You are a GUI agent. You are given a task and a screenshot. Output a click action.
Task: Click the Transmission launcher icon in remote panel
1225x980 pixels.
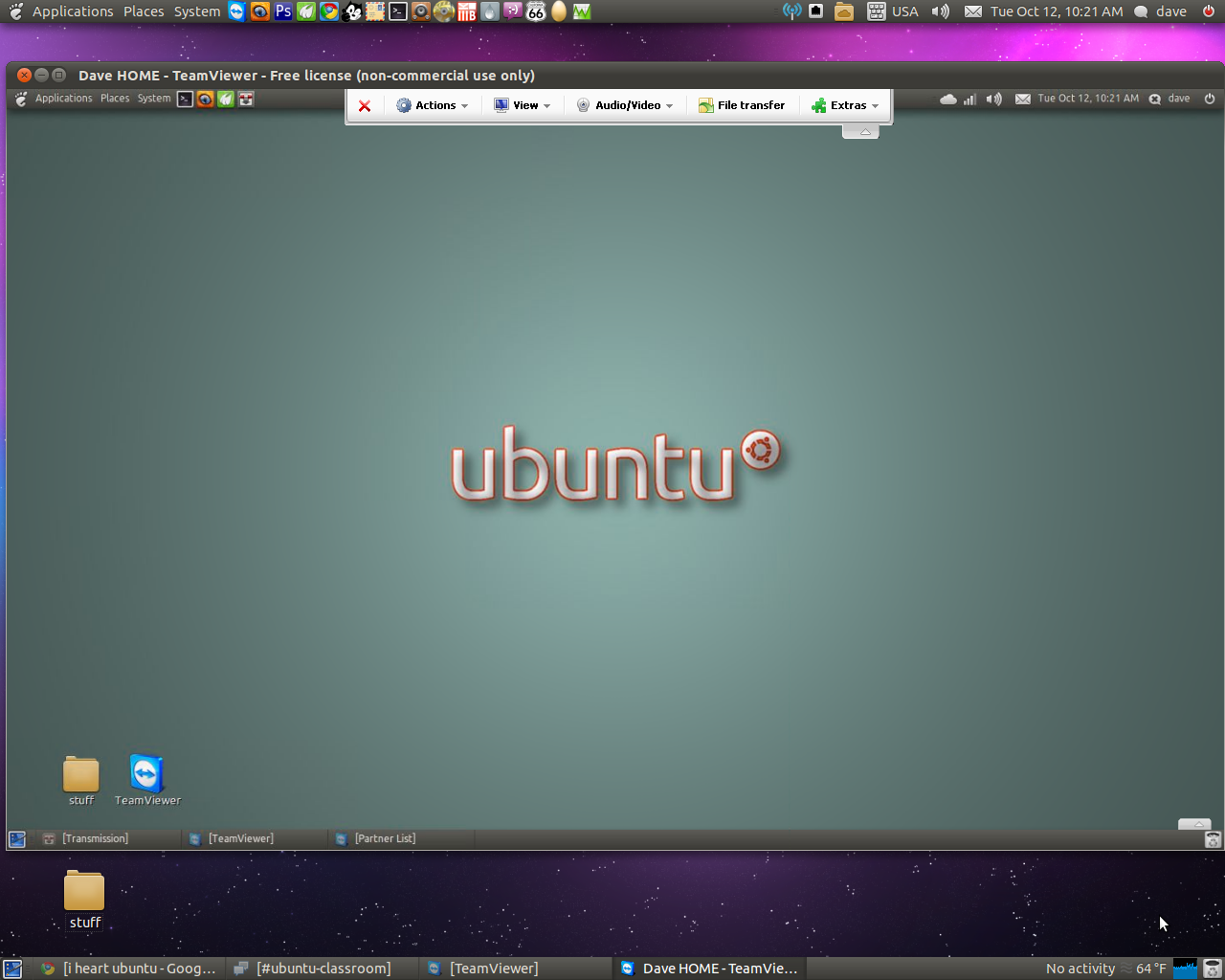[246, 99]
